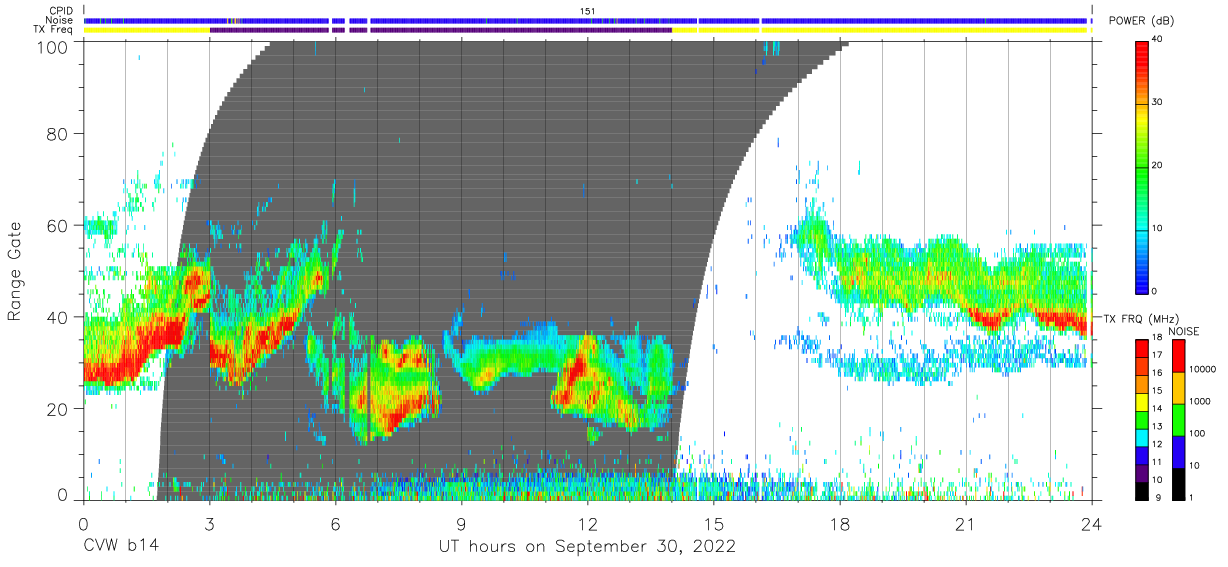Screen dimensions: 1228x567
Task: Click the green segment of the NOISE colorbar
Action: tap(1178, 420)
